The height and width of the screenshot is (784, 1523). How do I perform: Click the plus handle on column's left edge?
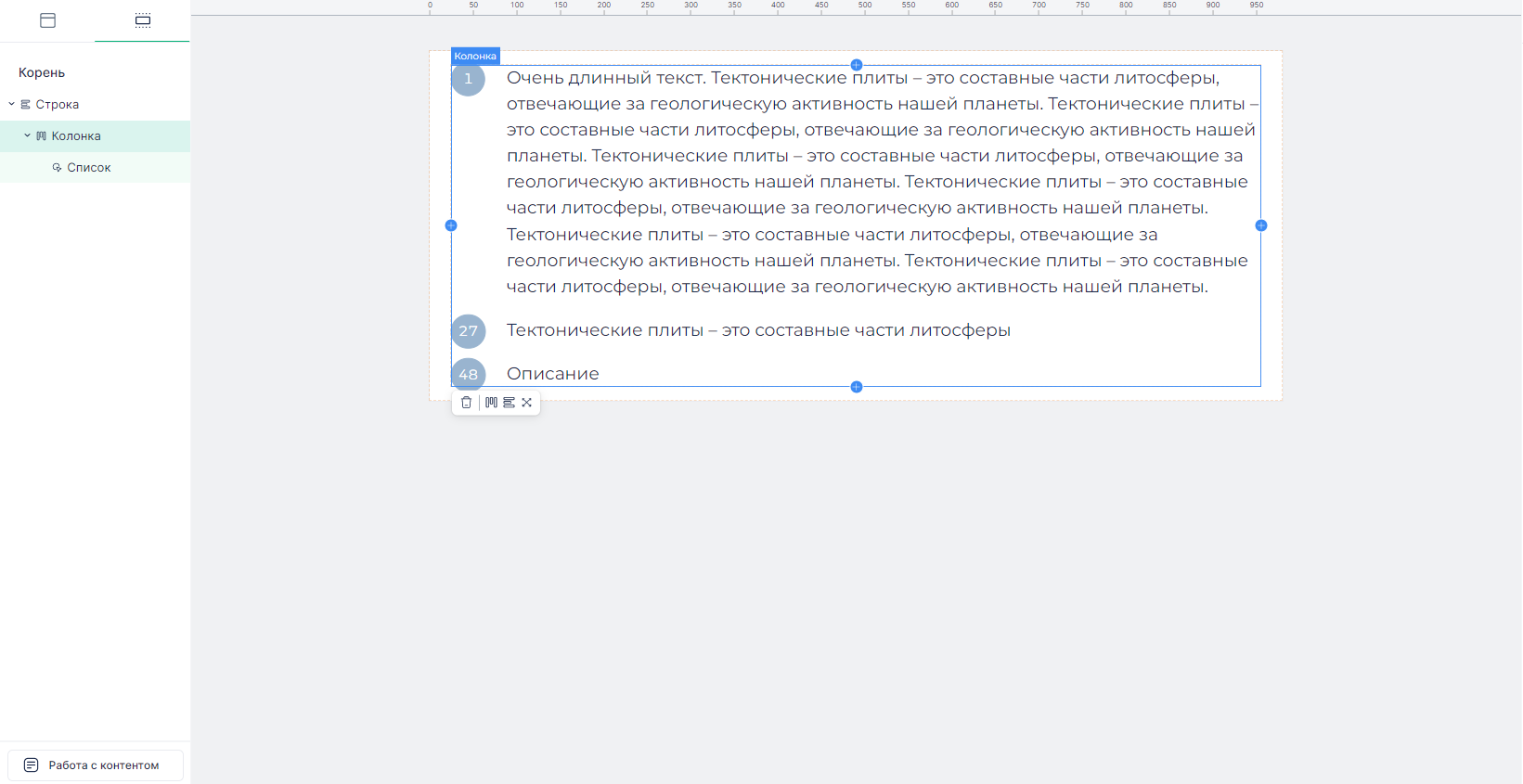click(451, 225)
